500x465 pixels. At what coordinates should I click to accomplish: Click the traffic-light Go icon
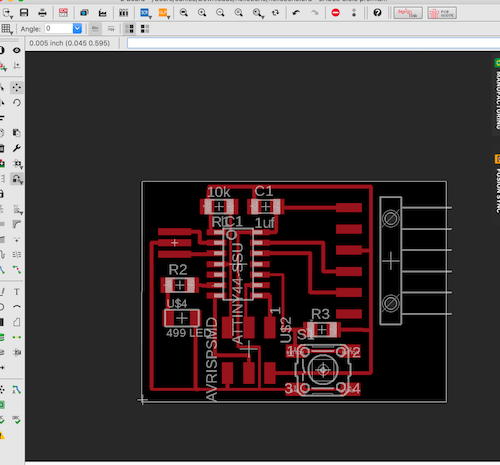click(354, 13)
